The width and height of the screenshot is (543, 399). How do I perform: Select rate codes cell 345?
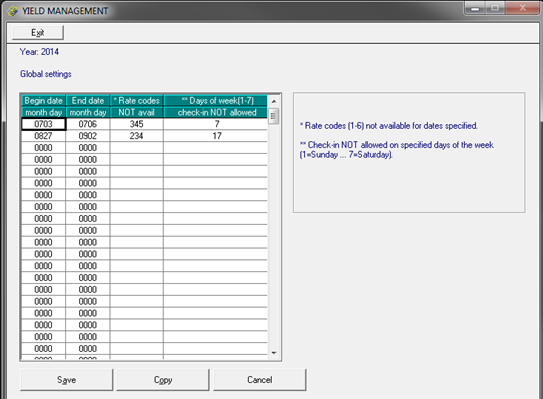tap(136, 124)
